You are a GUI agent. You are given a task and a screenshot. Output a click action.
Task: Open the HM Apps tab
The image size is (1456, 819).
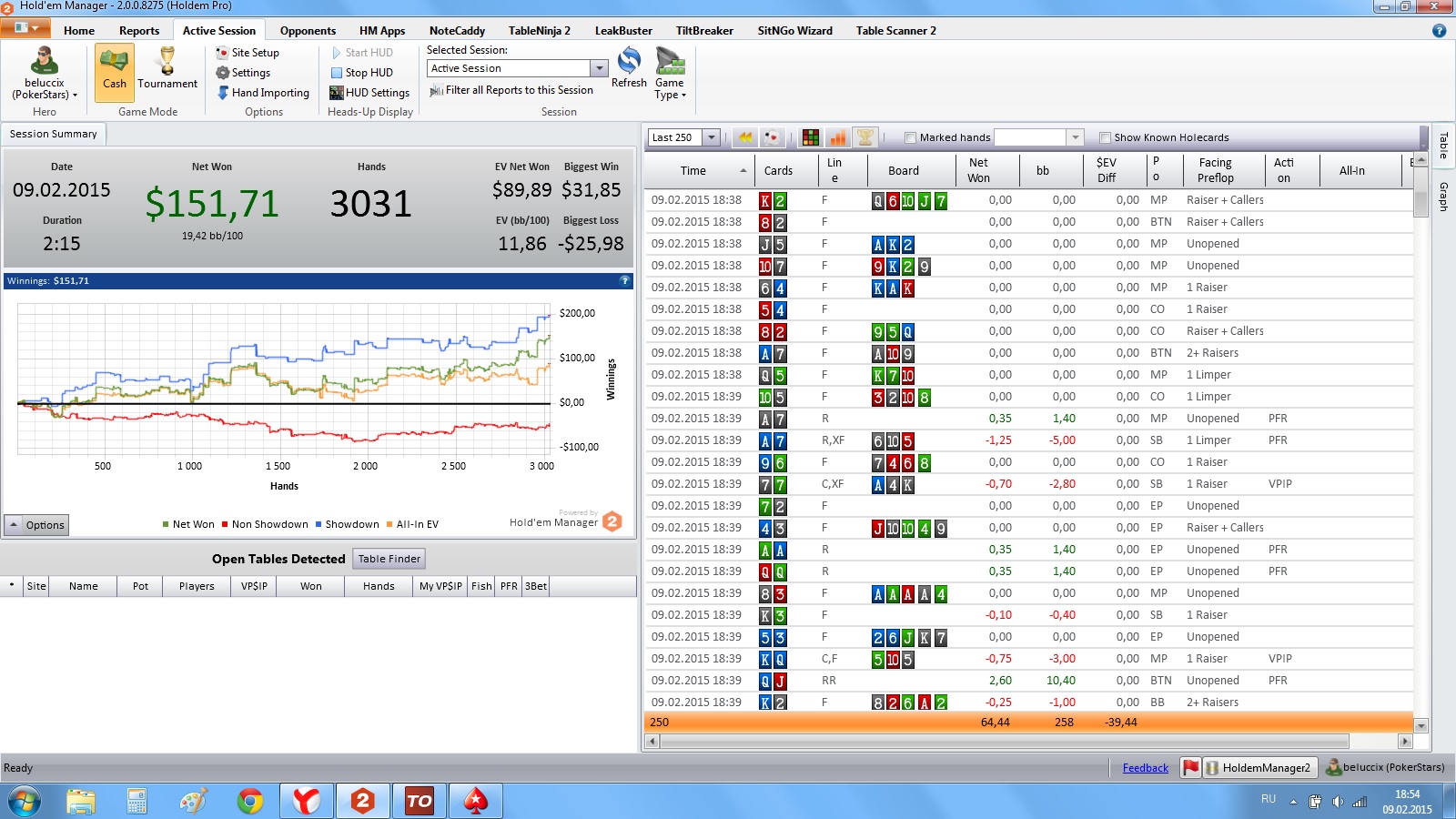382,30
